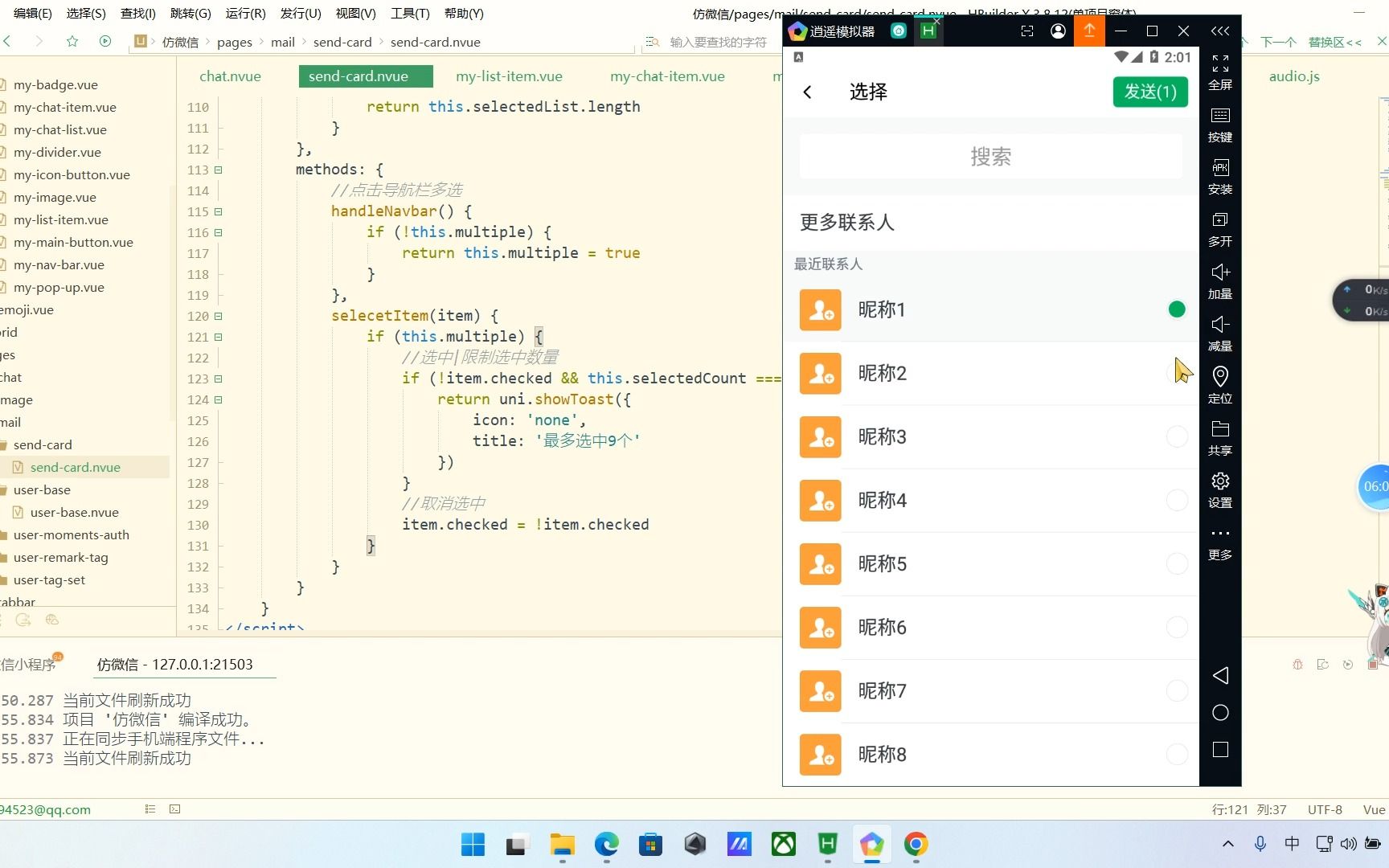Show more emulator tools (更多)

click(x=1220, y=533)
